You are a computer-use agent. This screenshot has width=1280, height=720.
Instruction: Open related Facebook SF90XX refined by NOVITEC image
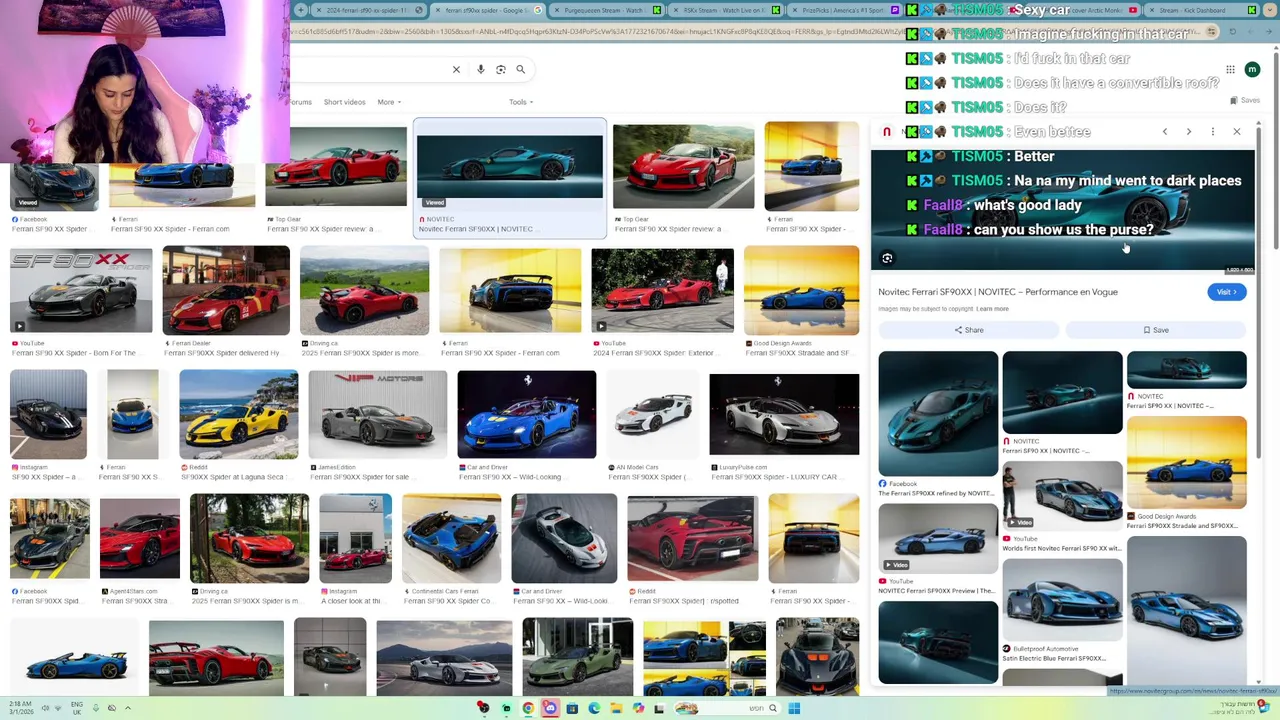click(x=938, y=414)
